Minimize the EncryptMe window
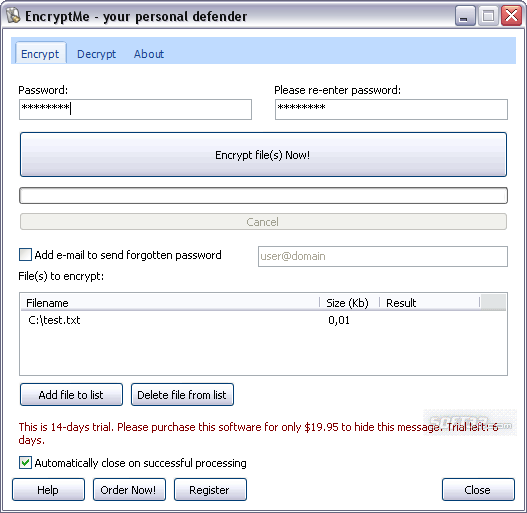 (465, 16)
